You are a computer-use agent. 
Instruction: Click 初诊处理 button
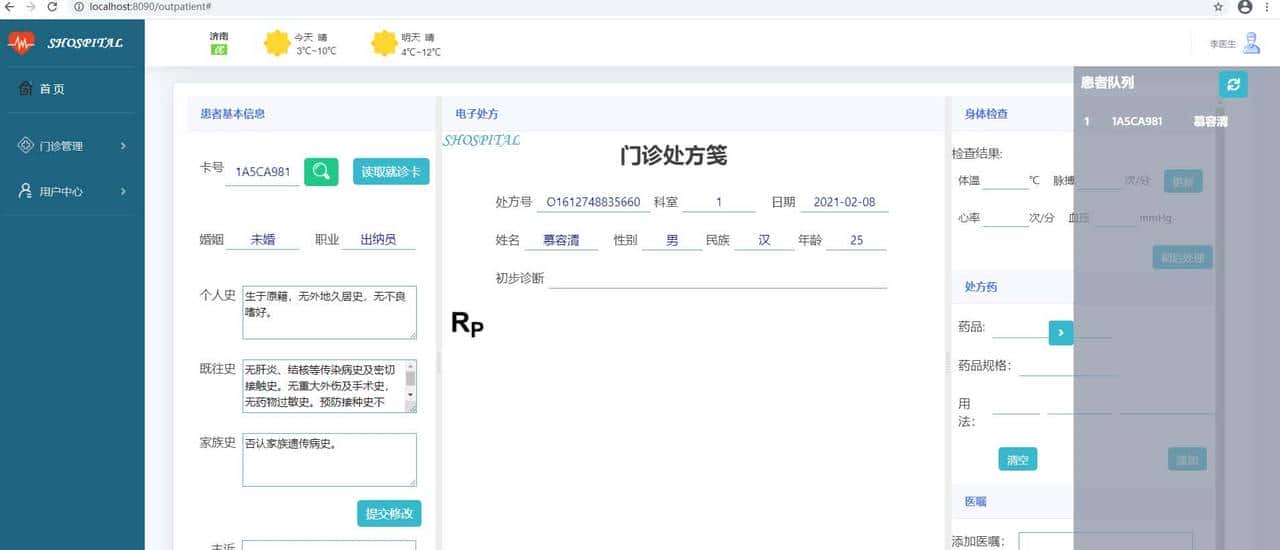pos(1183,257)
